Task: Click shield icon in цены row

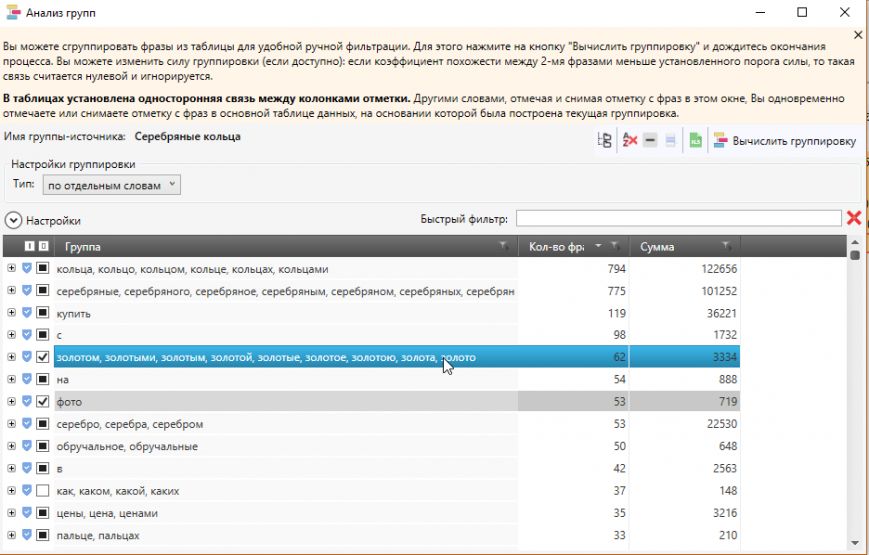Action: (27, 513)
